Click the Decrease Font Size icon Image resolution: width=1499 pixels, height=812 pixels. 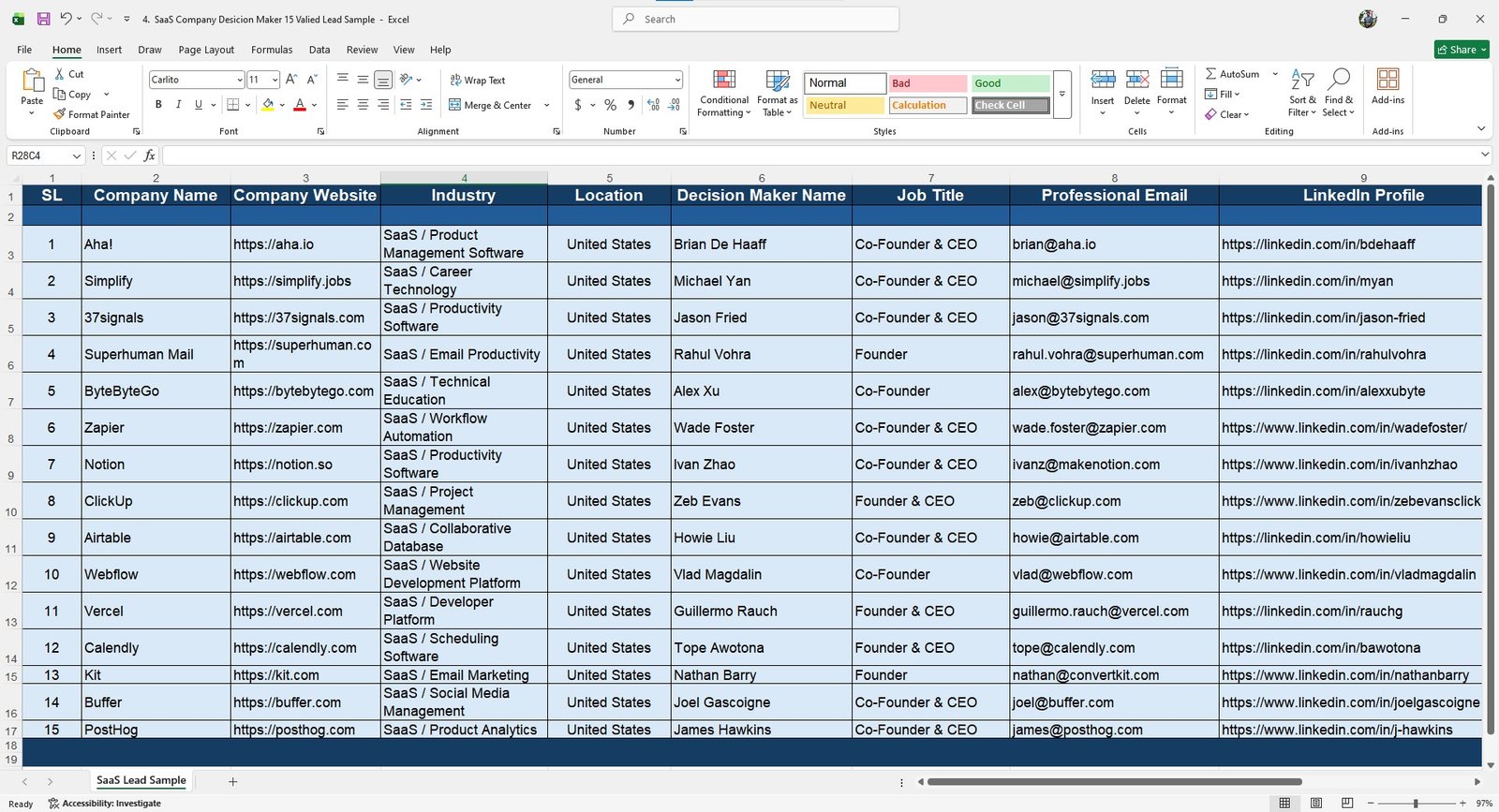point(312,80)
